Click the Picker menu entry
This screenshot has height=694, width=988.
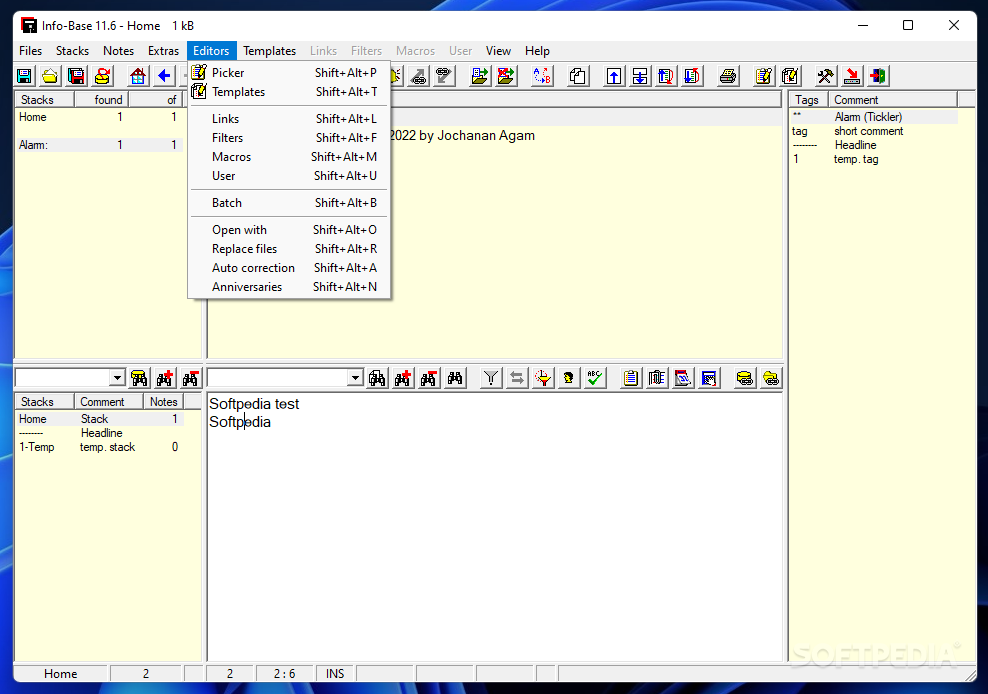pos(289,72)
